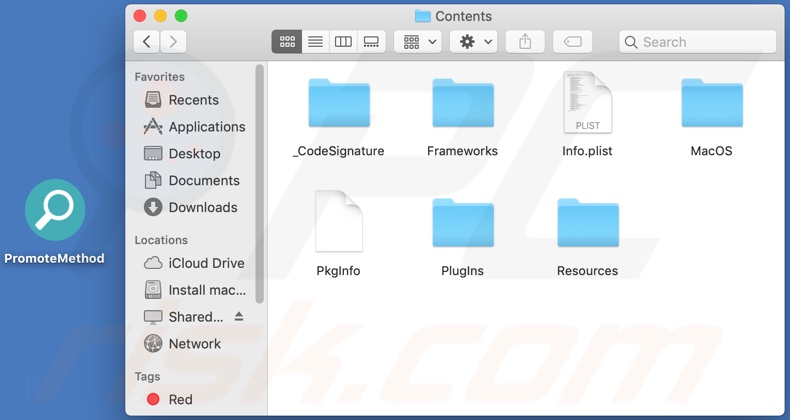Focus the Search field
Image resolution: width=790 pixels, height=420 pixels.
(x=697, y=42)
